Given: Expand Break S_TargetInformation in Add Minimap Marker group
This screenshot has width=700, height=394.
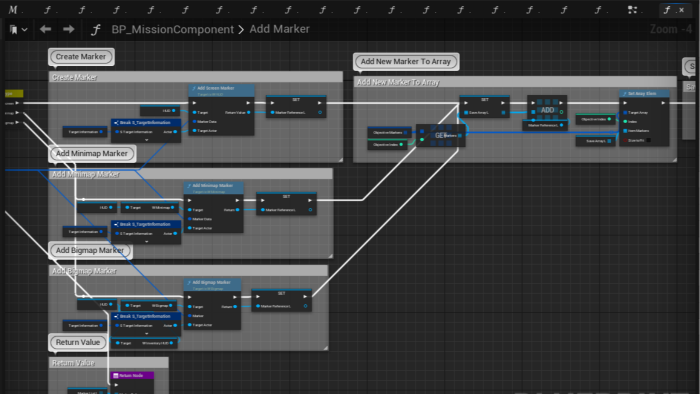Looking at the screenshot, I should point(146,241).
